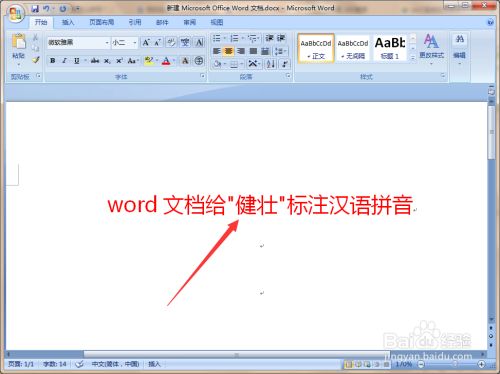Open multilevel list menu
This screenshot has width=500, height=374.
[x=253, y=38]
